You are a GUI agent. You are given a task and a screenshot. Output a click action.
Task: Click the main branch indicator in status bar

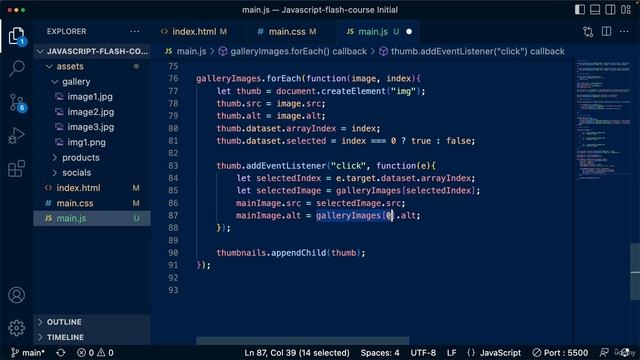[x=27, y=353]
